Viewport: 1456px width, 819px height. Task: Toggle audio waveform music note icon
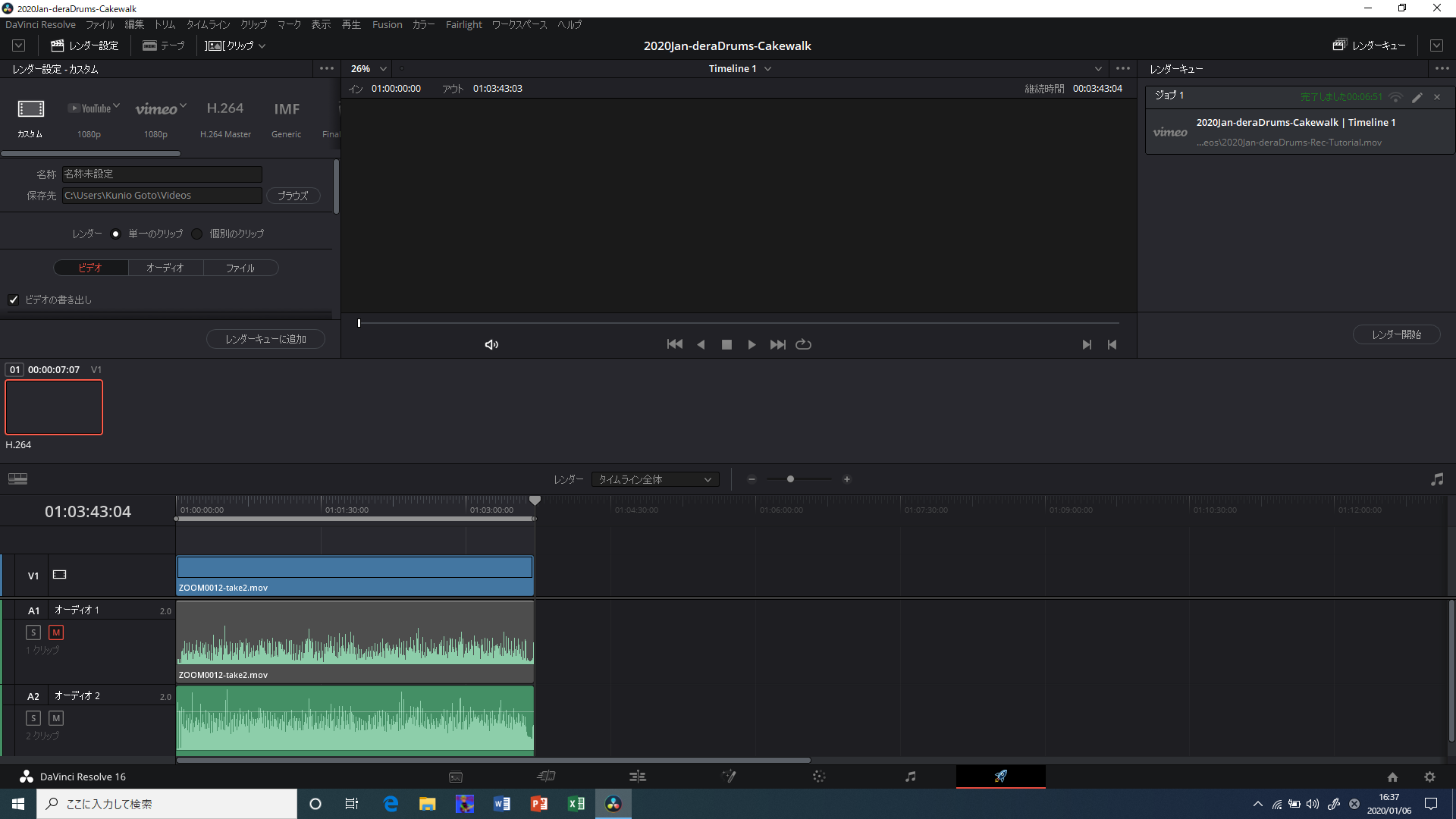pos(1437,479)
